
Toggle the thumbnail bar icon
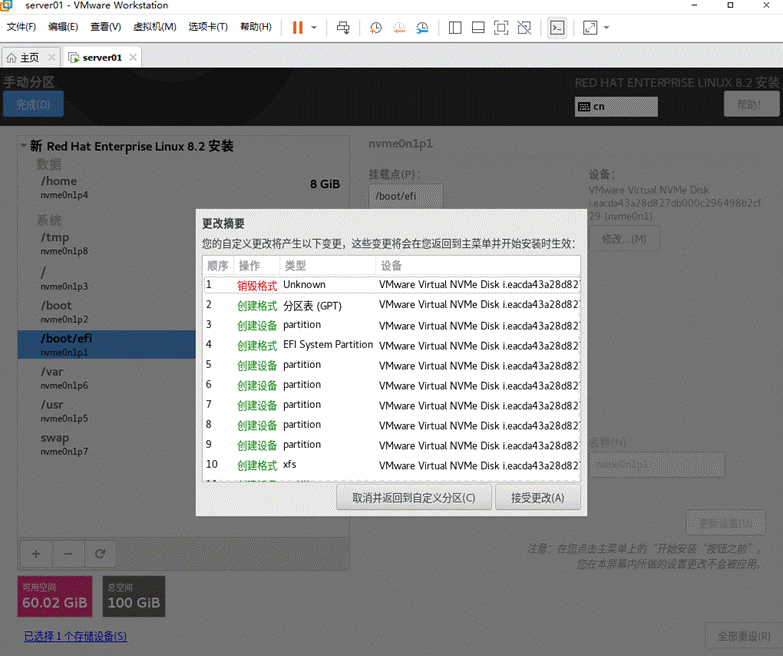pos(478,27)
